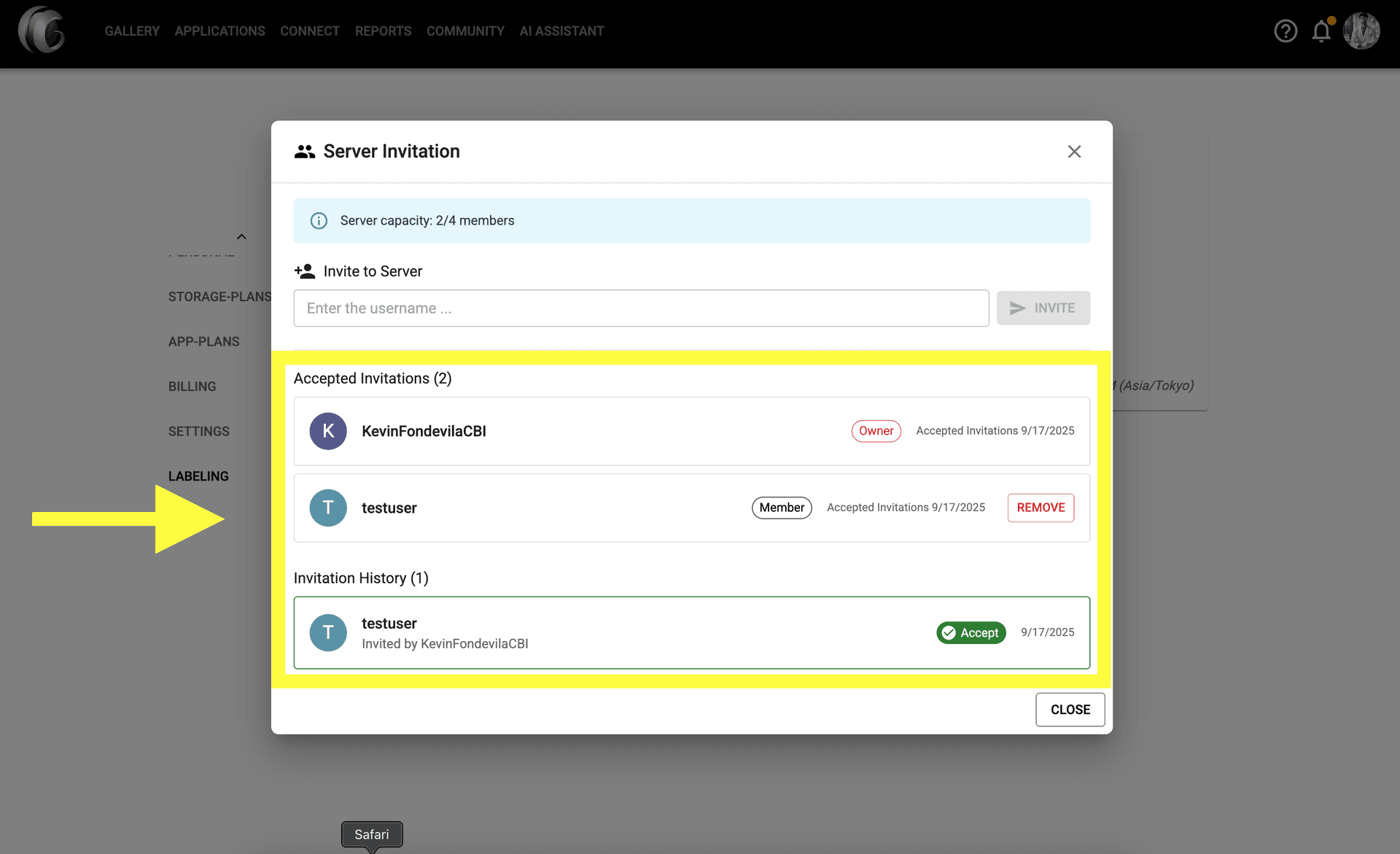Close the Server Invitation dialog with X
The image size is (1400, 854).
1074,152
